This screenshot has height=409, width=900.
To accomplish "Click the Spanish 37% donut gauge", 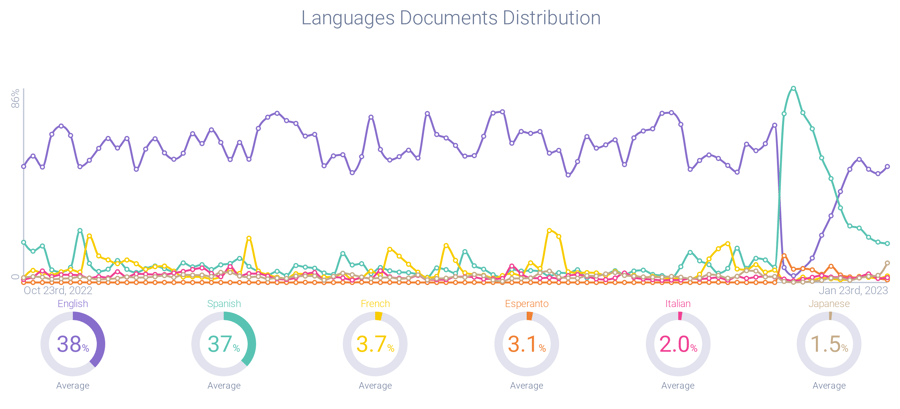I will click(x=224, y=345).
